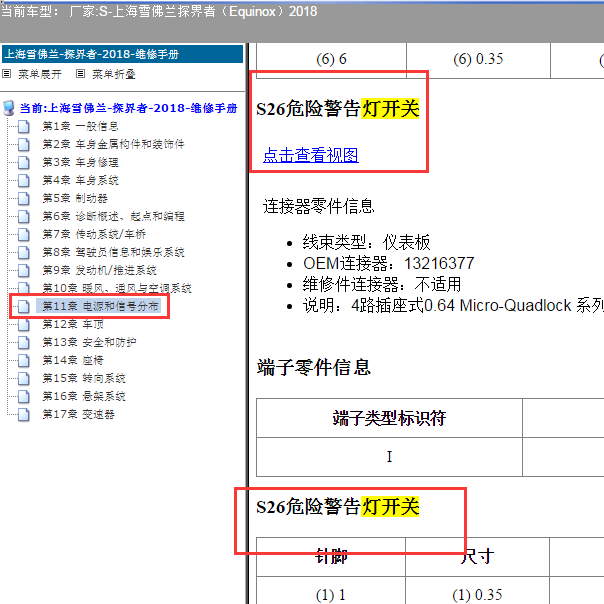Open 第8章 驾驶员信息和娱乐系统
Viewport: 604px width, 604px height.
click(x=113, y=252)
